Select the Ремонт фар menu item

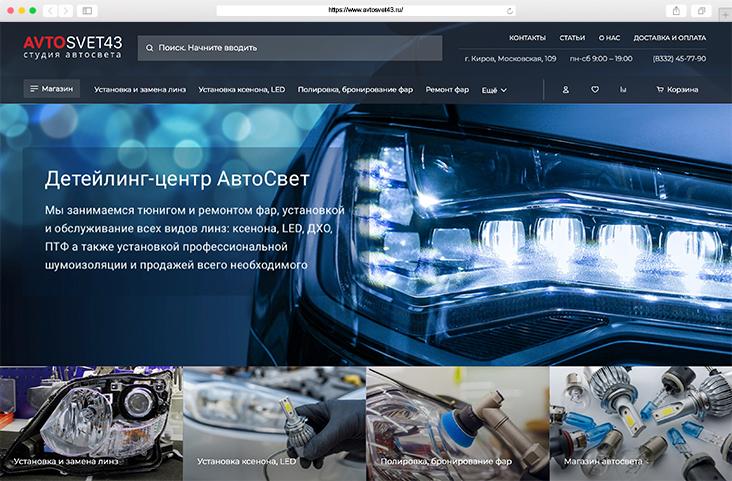point(447,89)
